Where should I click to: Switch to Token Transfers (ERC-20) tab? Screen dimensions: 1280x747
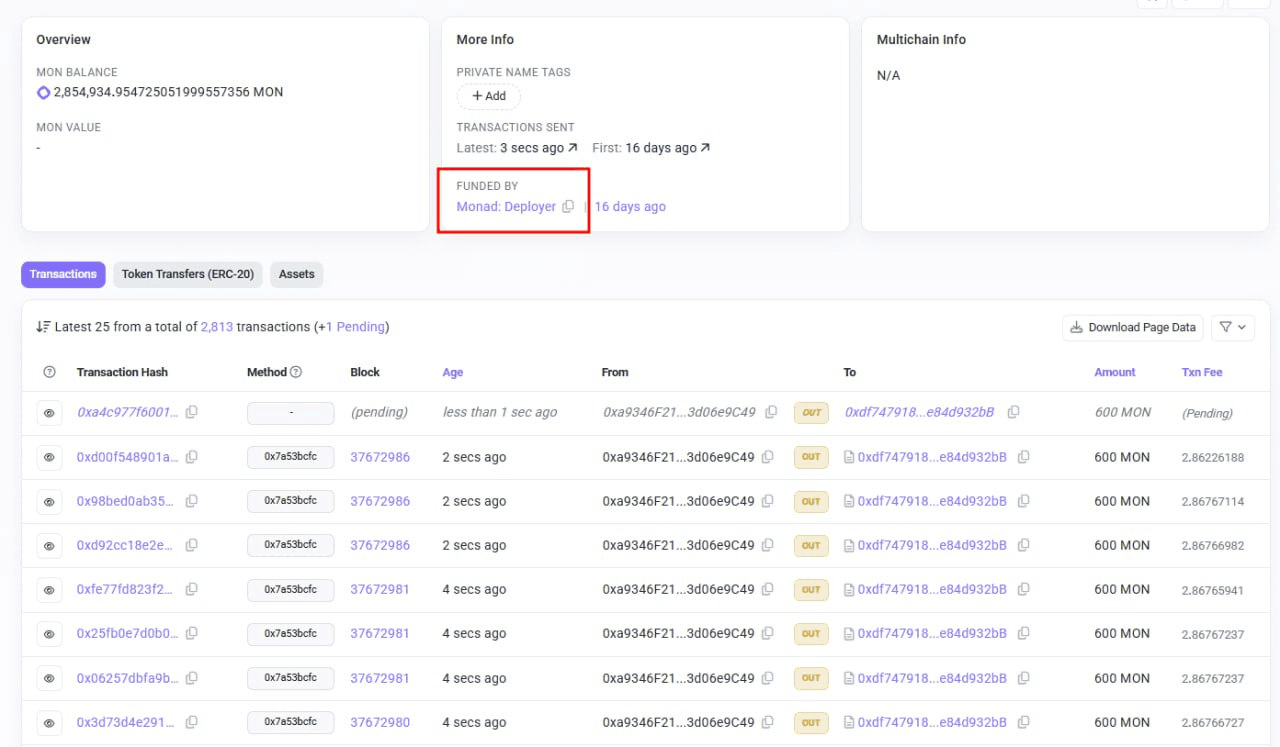tap(188, 274)
